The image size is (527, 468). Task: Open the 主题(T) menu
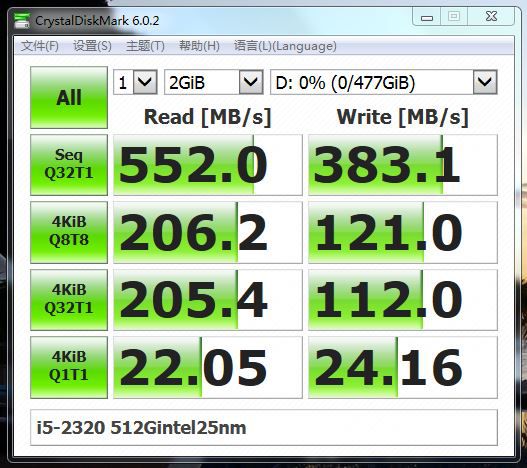point(145,46)
